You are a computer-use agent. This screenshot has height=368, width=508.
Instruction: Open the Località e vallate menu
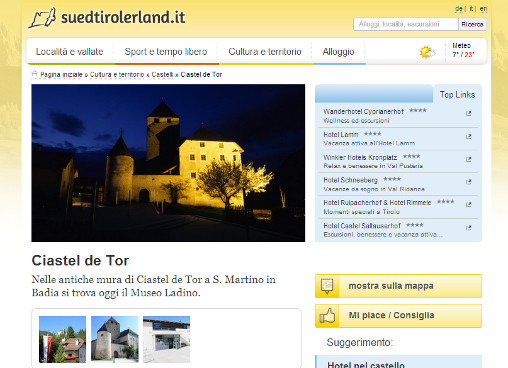tap(69, 52)
